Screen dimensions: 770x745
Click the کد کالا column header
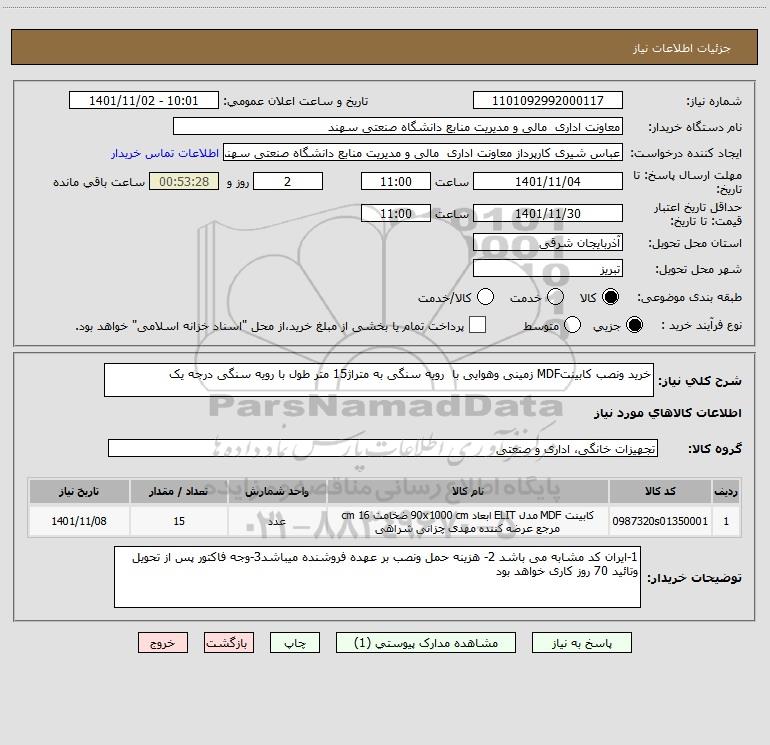click(660, 492)
